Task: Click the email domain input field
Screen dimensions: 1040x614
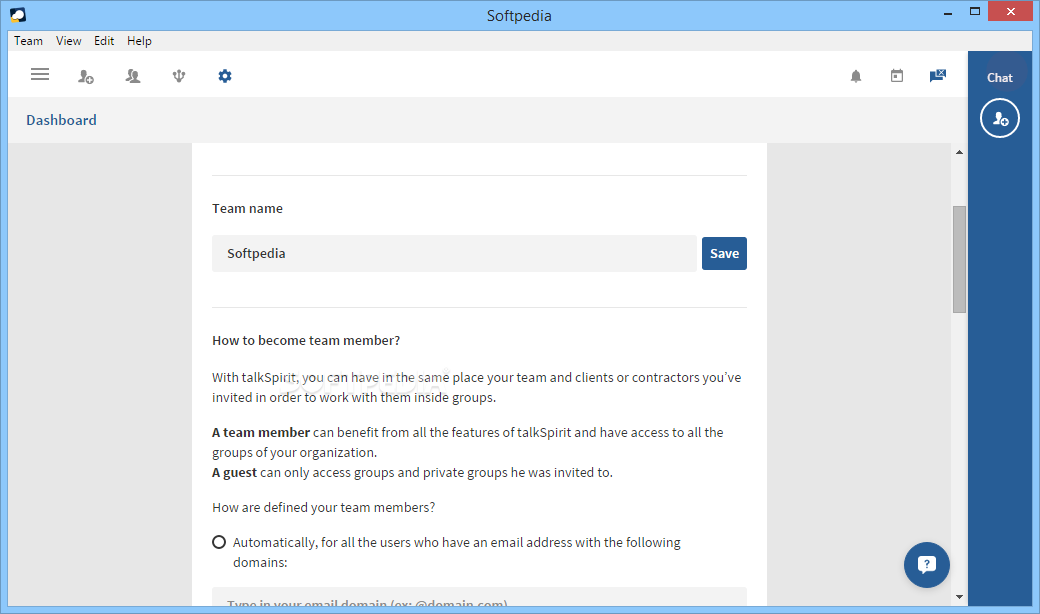Action: (x=480, y=596)
